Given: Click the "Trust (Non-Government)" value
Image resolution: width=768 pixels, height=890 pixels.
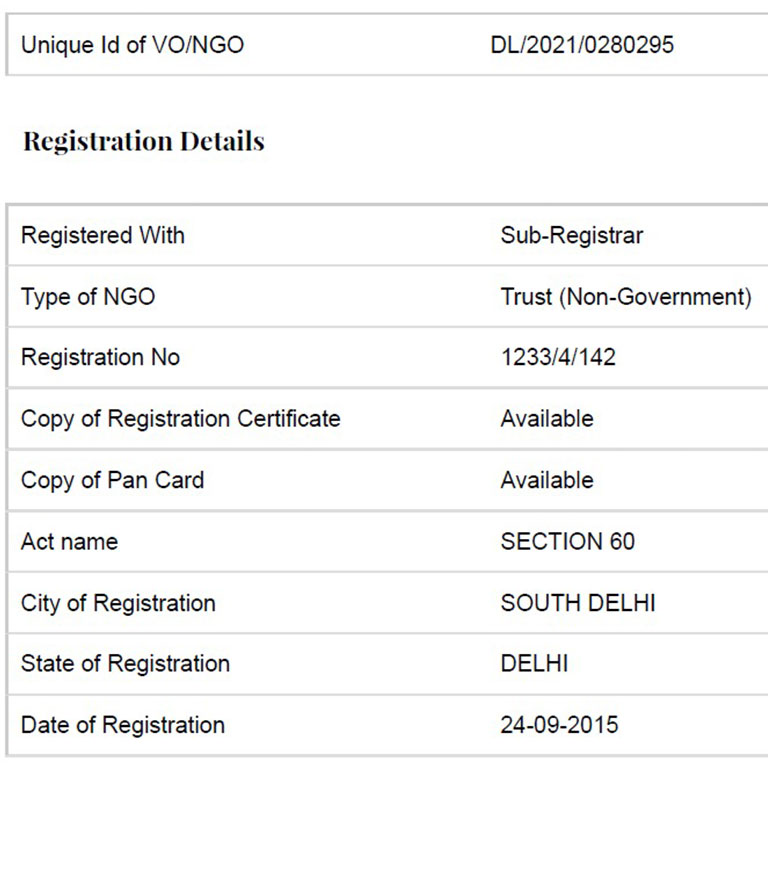Looking at the screenshot, I should click(626, 297).
